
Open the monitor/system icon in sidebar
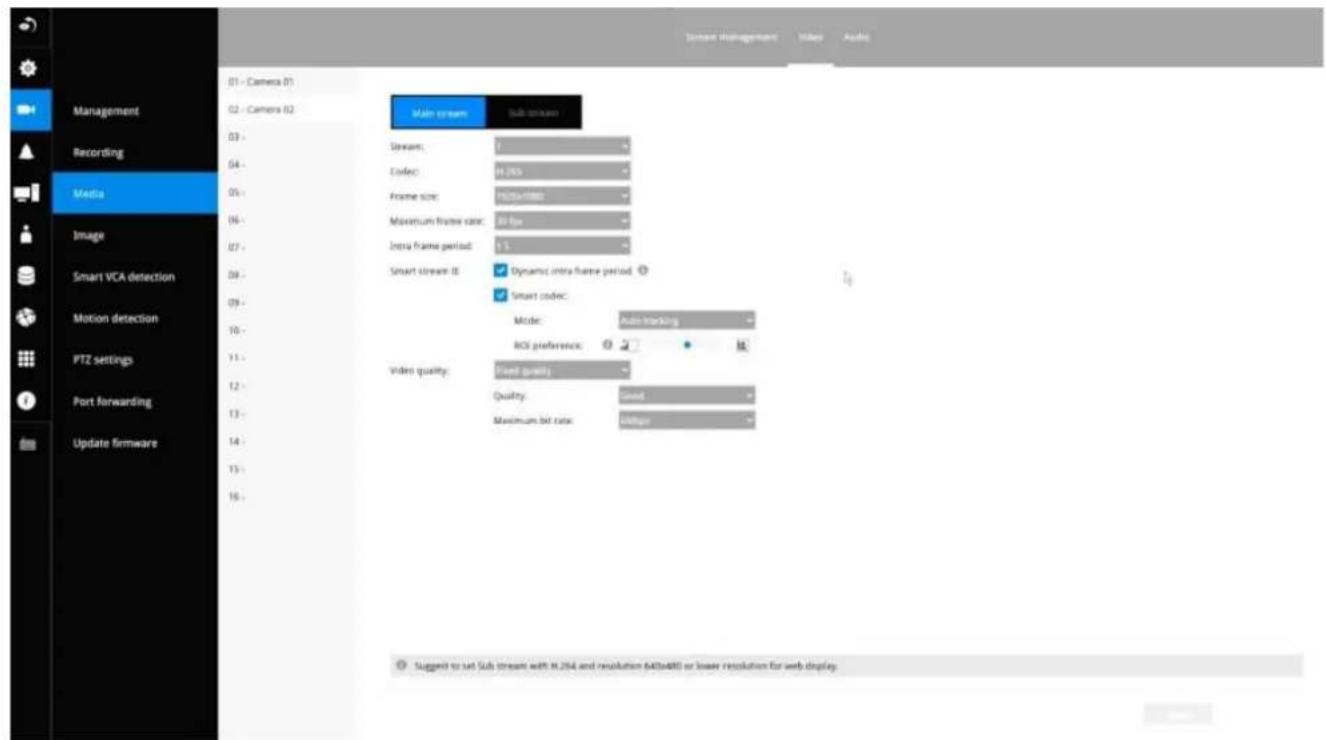tap(29, 193)
